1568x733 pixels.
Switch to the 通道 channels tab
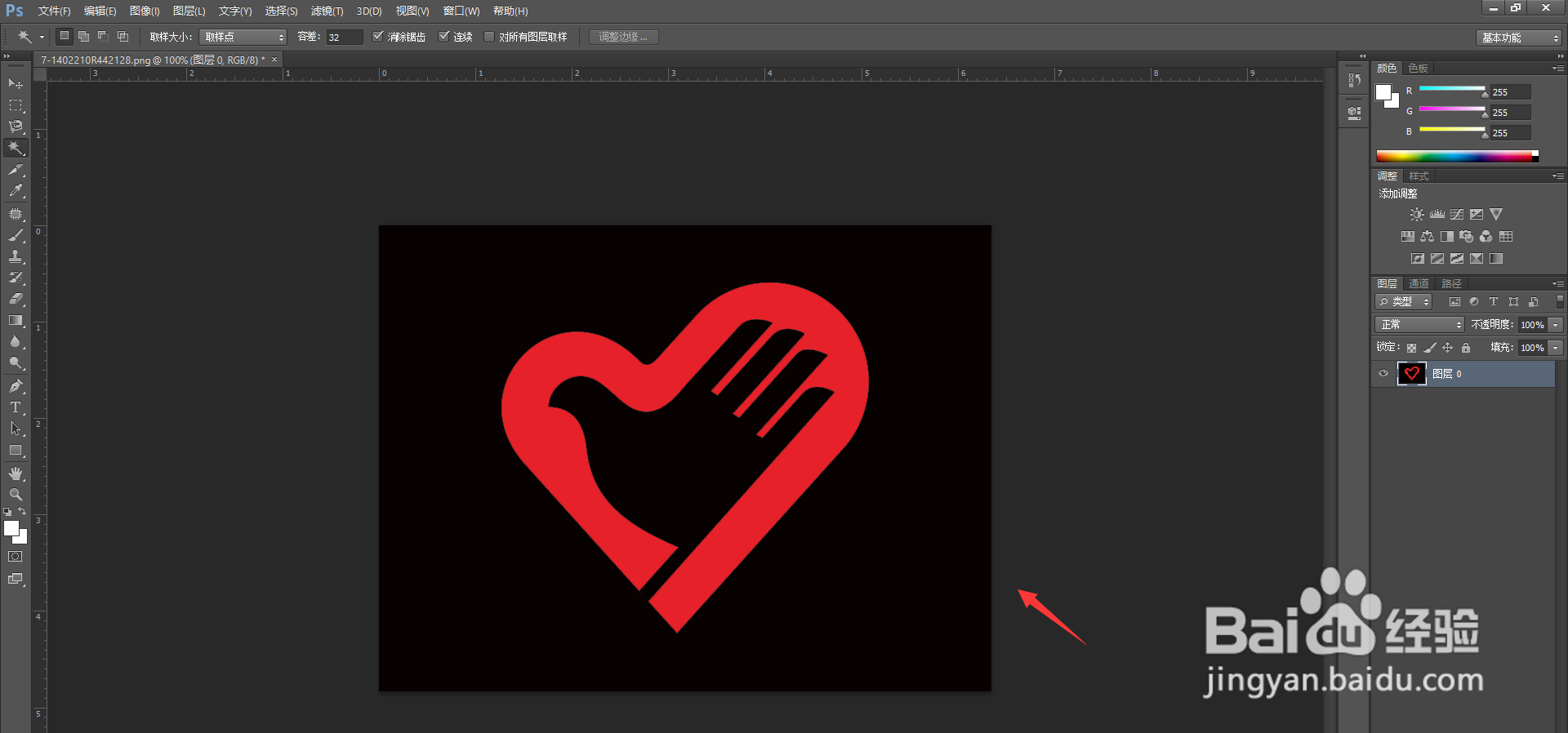click(1419, 284)
